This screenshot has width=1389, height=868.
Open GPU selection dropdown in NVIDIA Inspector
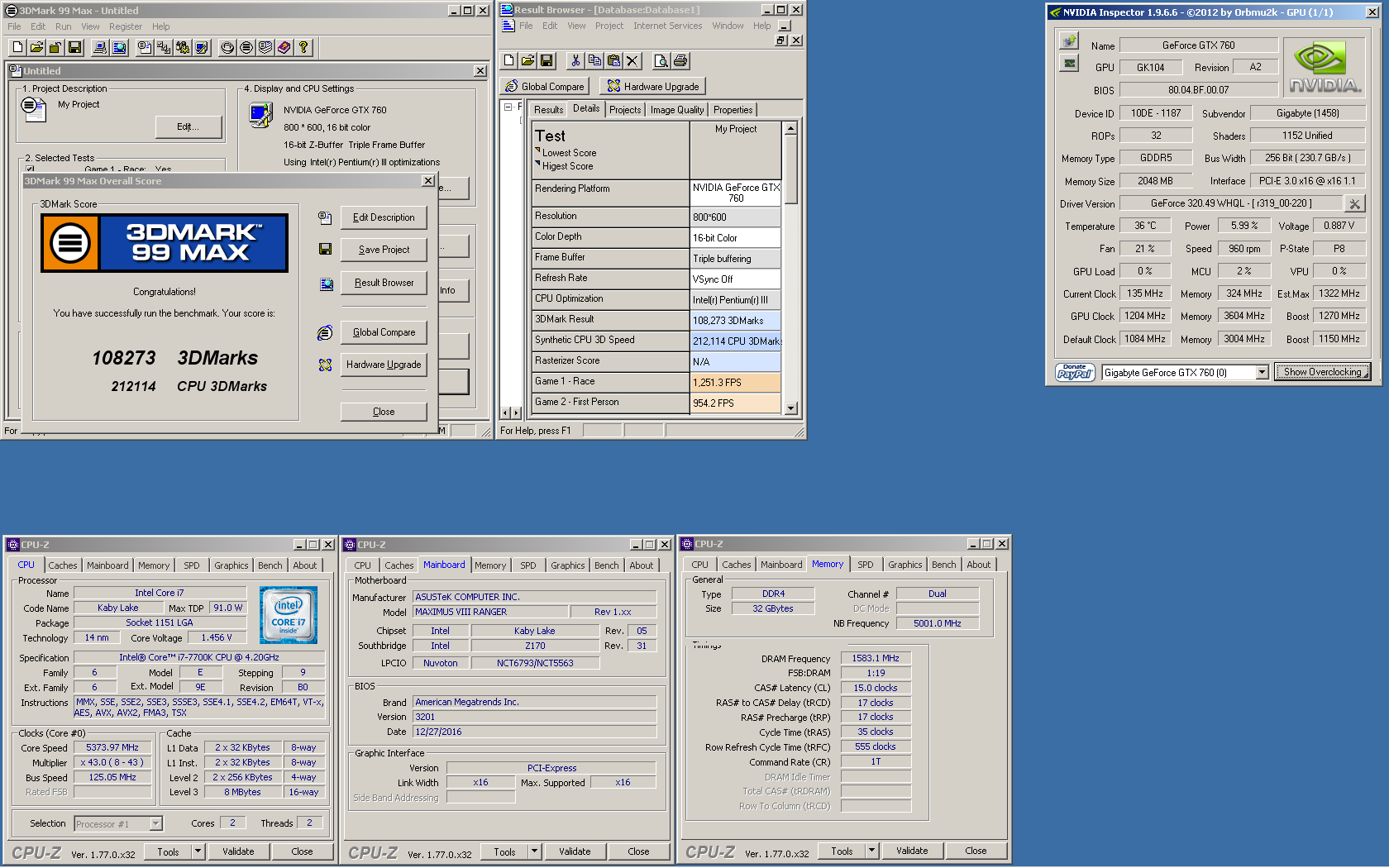[1262, 373]
